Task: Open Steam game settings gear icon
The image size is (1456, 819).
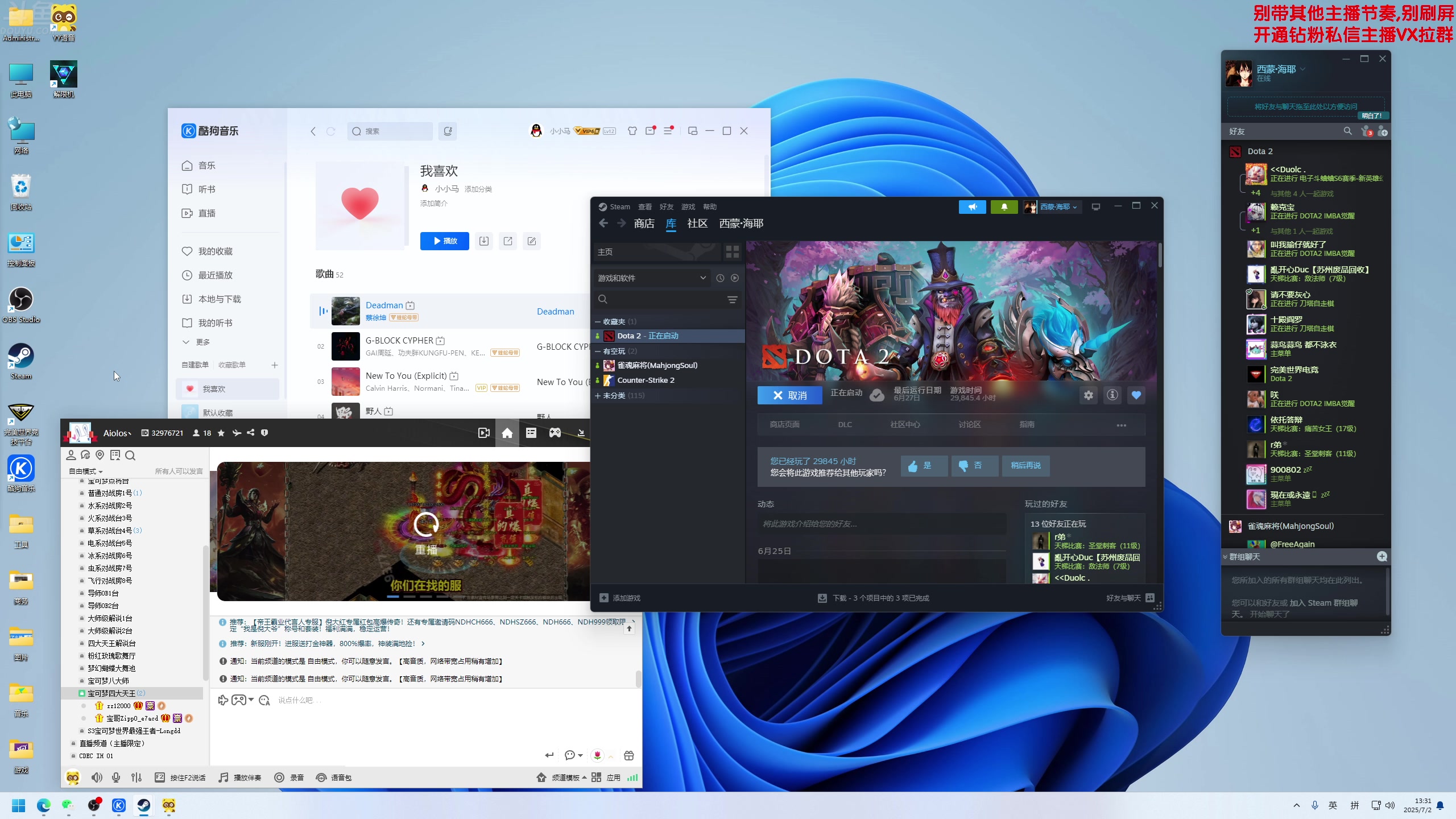Action: [1088, 395]
